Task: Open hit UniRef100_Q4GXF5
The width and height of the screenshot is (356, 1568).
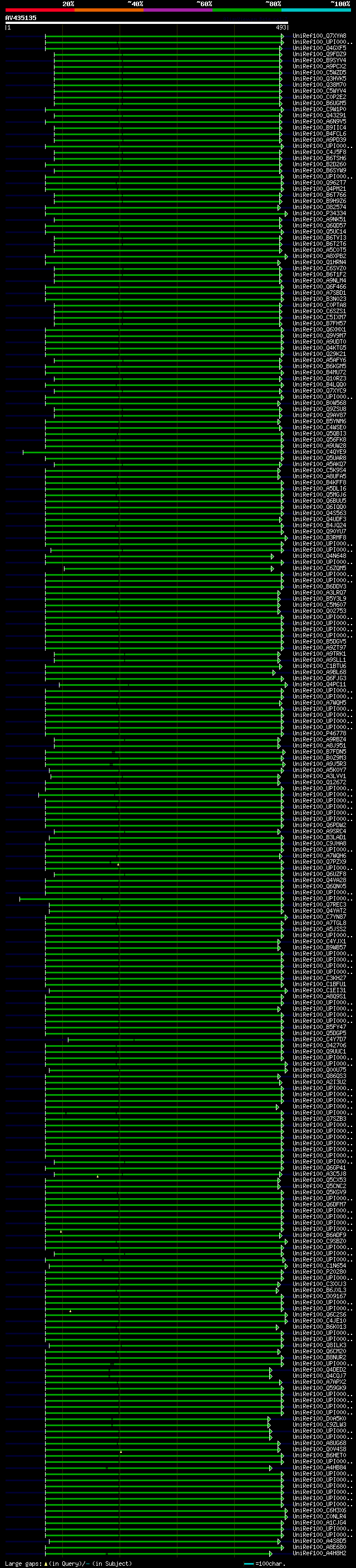Action: click(x=319, y=48)
